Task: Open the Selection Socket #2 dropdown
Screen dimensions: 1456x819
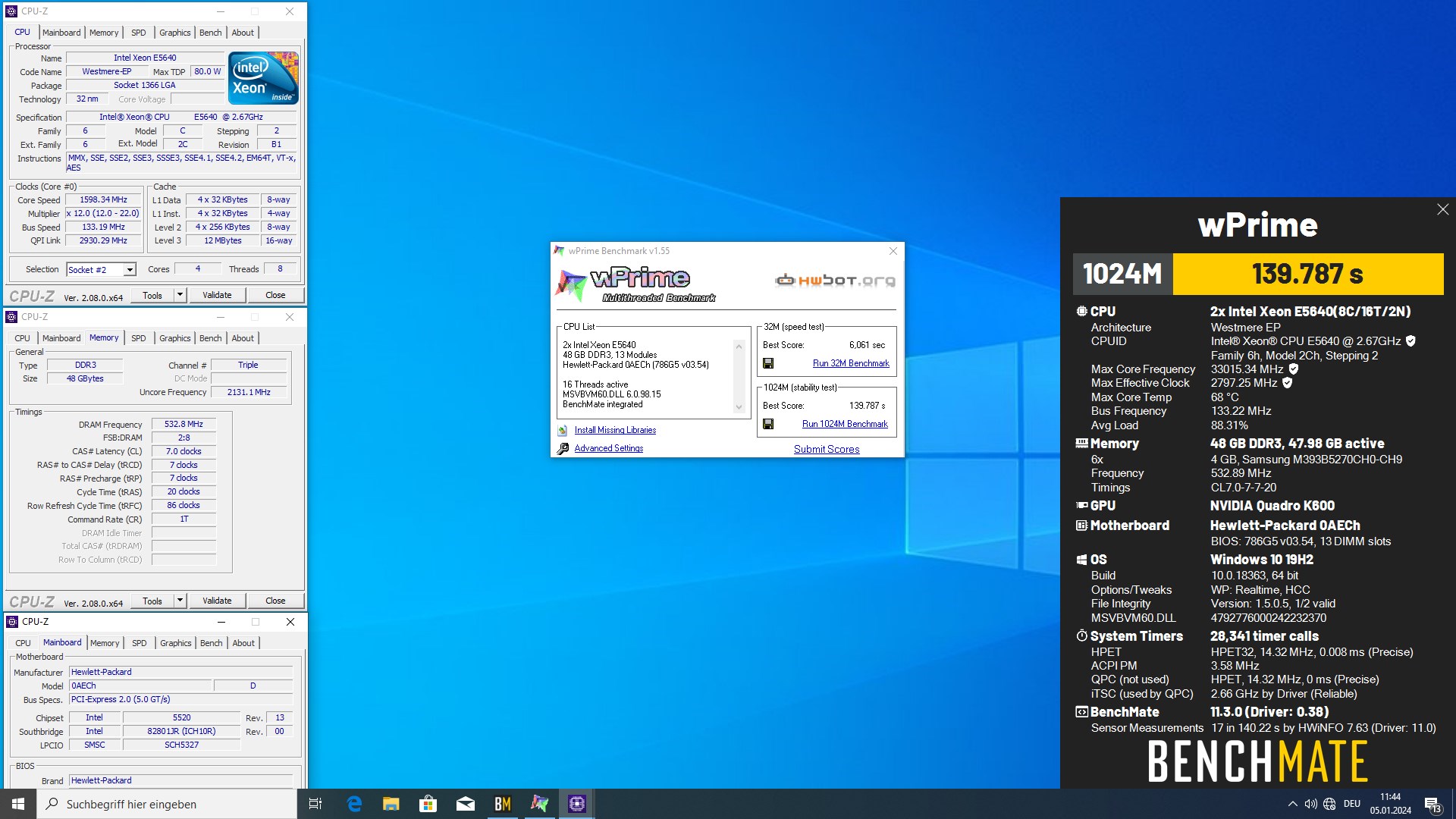Action: (x=130, y=270)
